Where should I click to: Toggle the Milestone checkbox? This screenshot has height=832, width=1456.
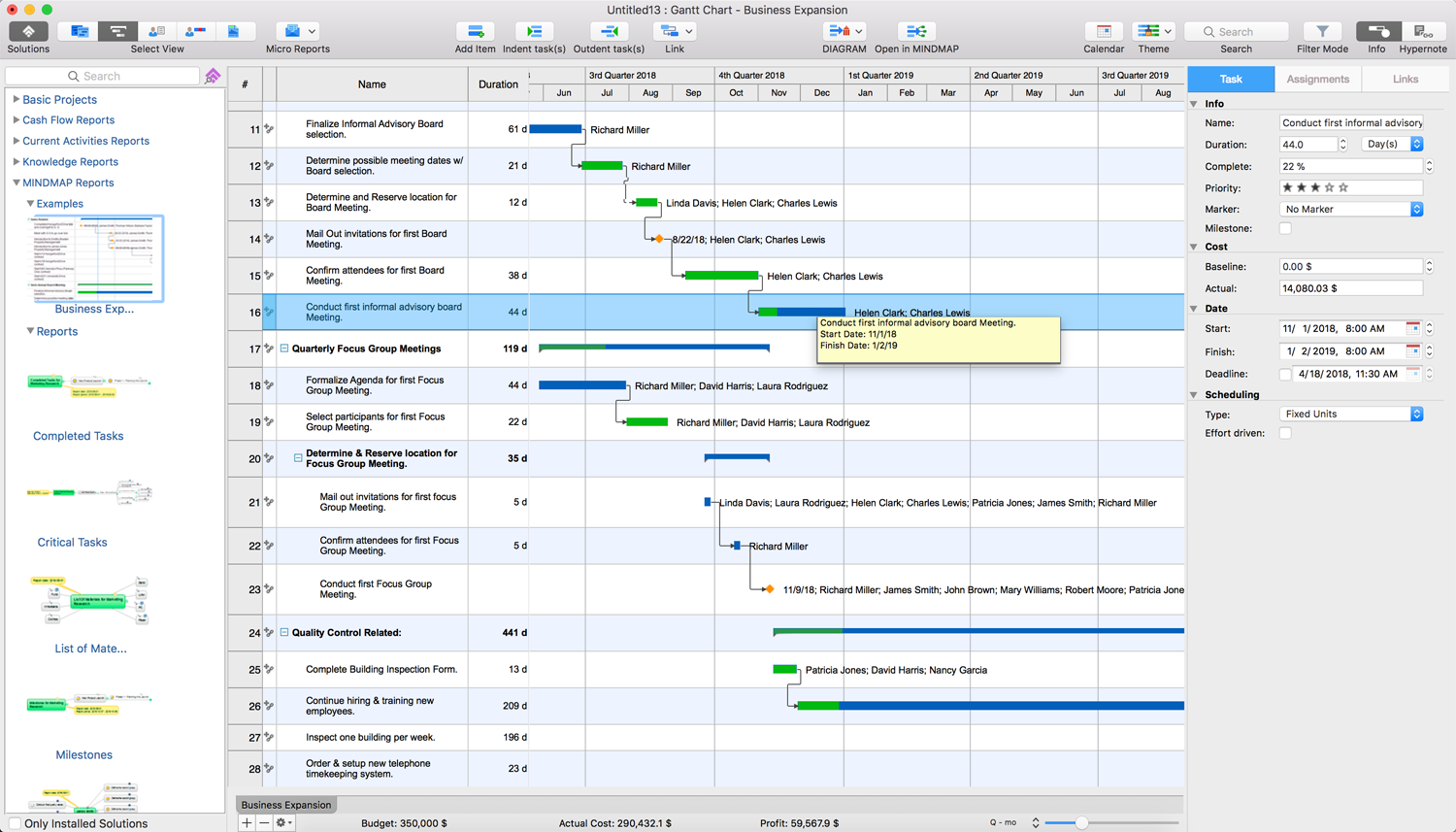(x=1285, y=229)
